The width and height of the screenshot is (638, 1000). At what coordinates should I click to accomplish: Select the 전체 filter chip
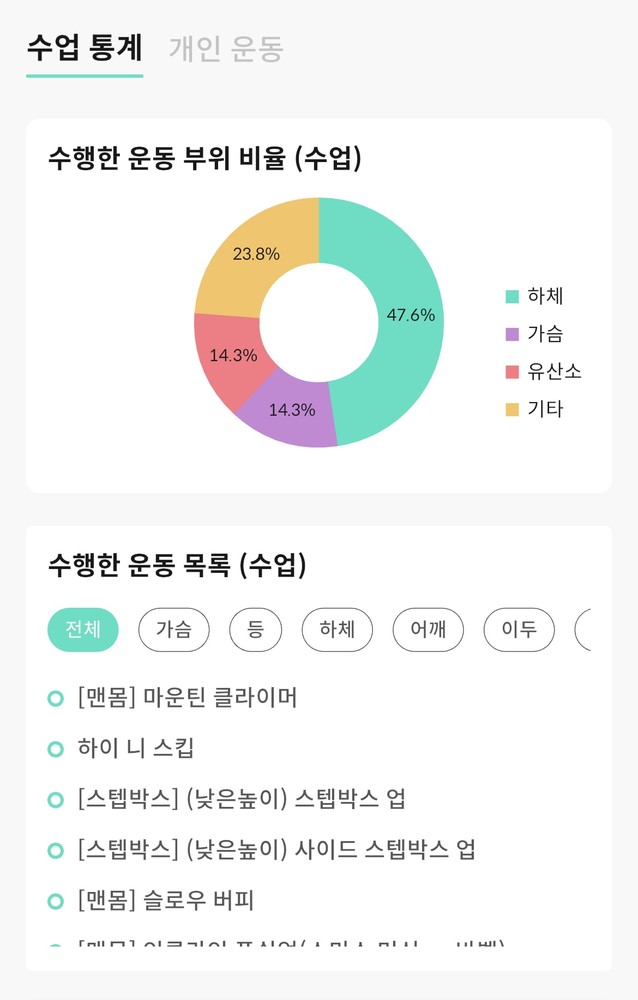tap(83, 629)
